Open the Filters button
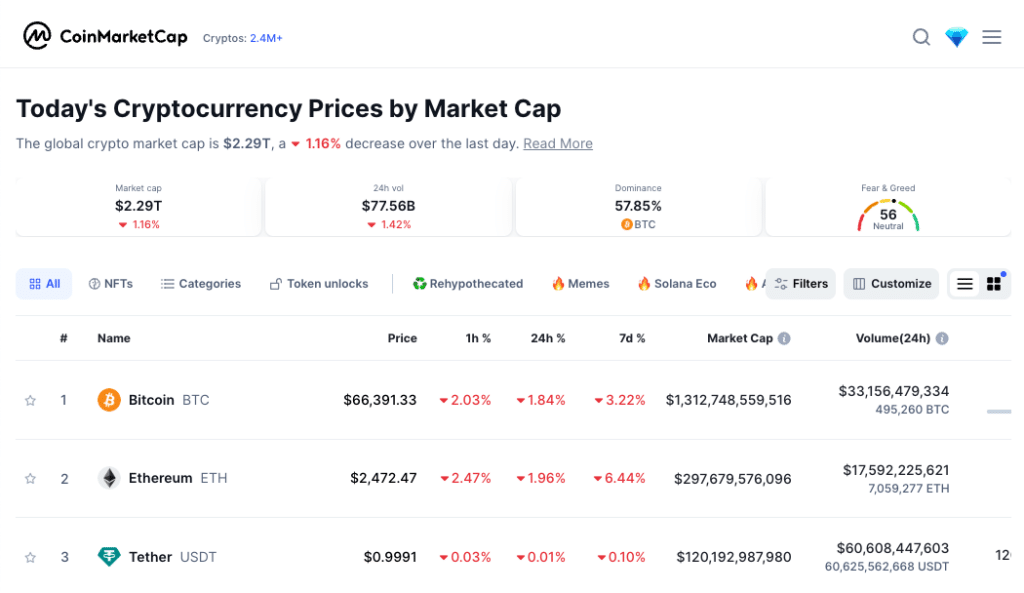The image size is (1024, 593). 801,283
